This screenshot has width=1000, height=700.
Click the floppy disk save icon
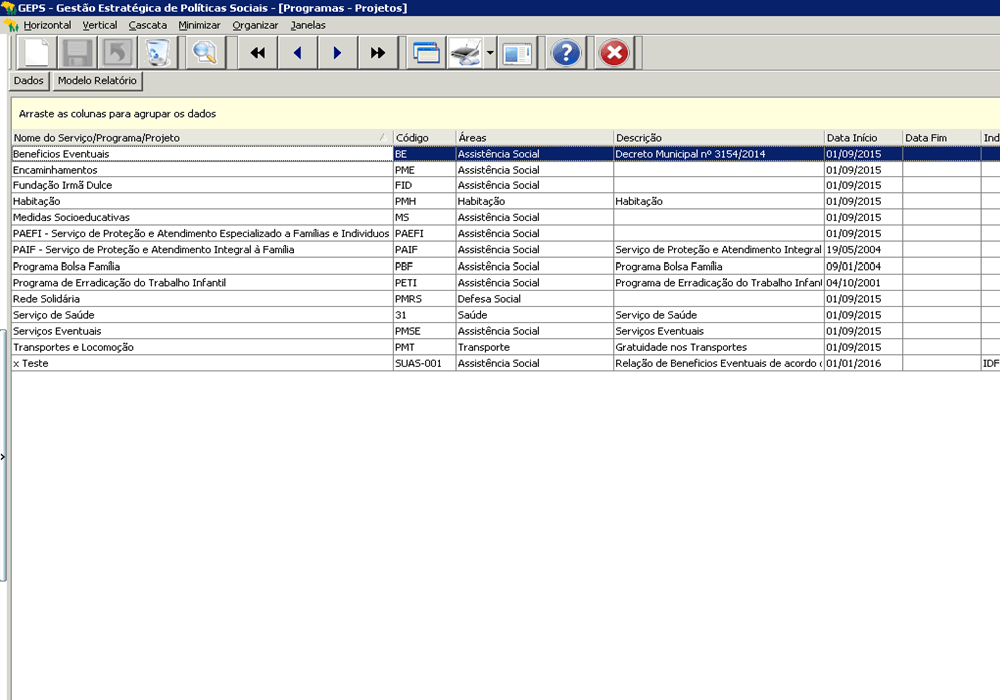77,53
